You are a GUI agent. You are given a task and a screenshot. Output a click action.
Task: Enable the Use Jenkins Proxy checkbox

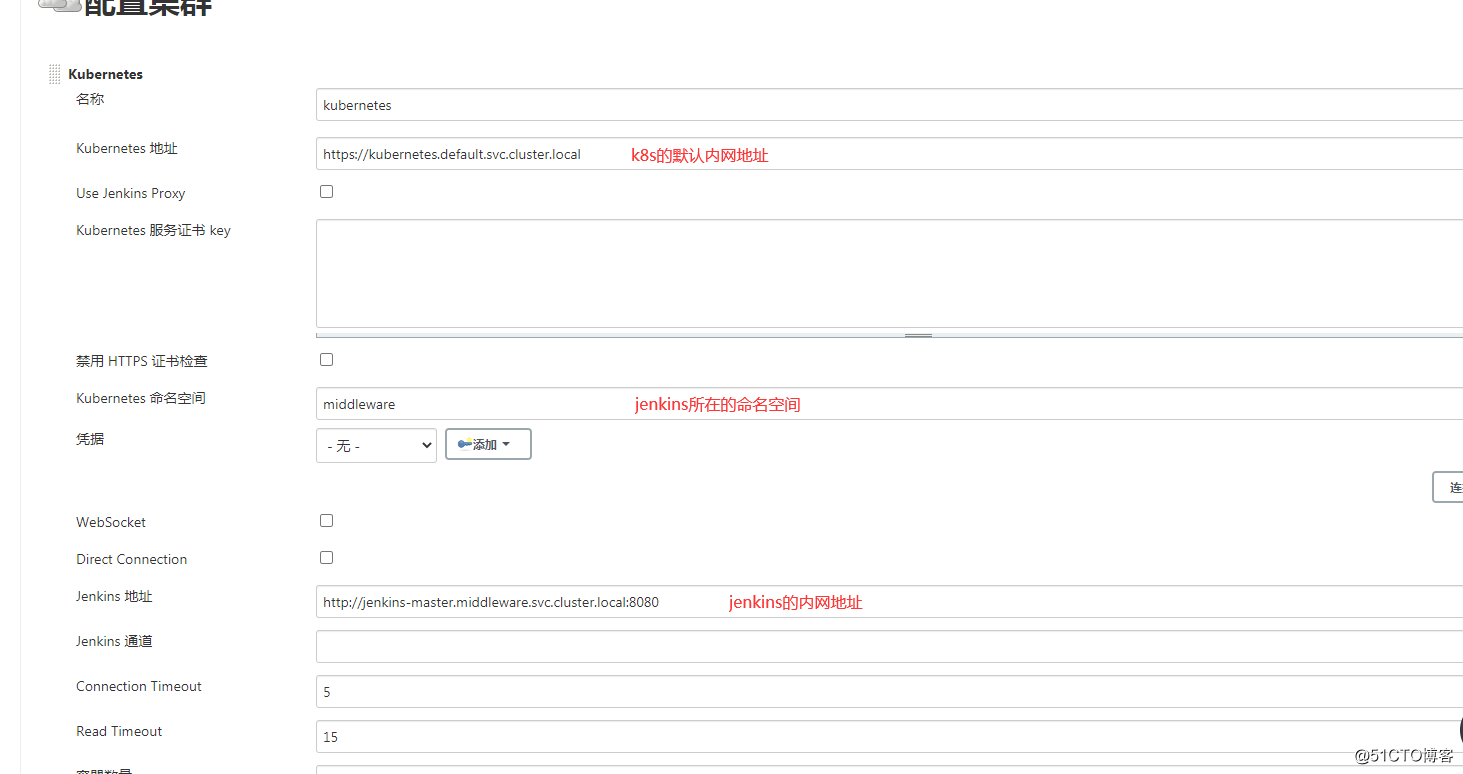326,191
